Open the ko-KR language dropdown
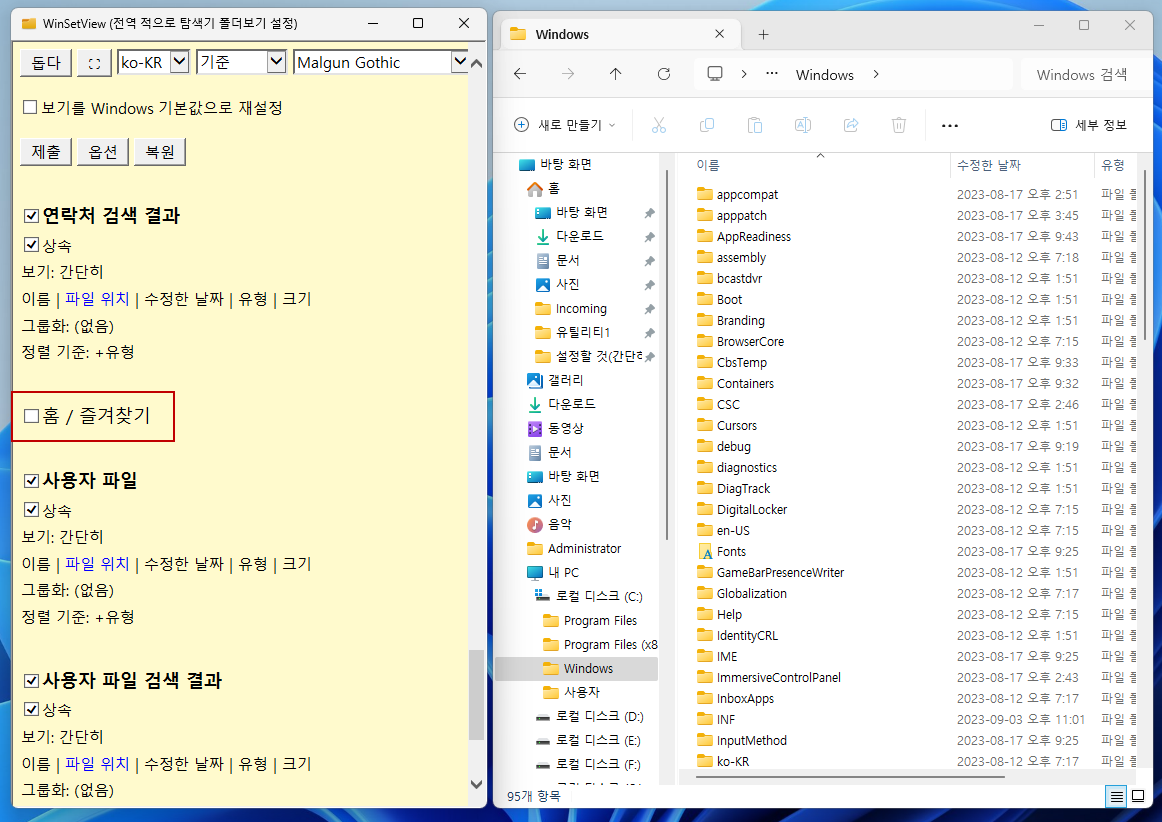The width and height of the screenshot is (1162, 822). coord(154,62)
